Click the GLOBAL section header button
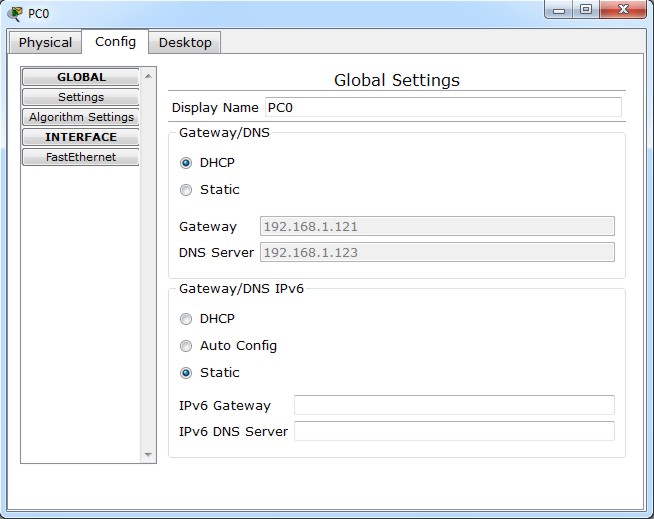Image resolution: width=654 pixels, height=519 pixels. (80, 77)
